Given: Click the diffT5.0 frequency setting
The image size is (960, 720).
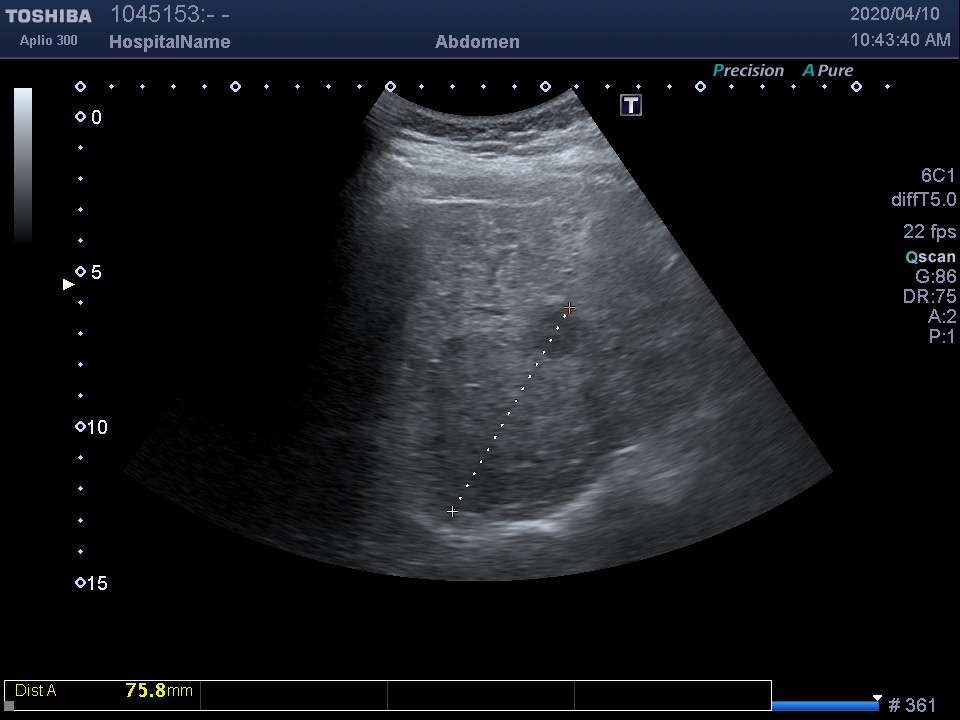Looking at the screenshot, I should 923,200.
